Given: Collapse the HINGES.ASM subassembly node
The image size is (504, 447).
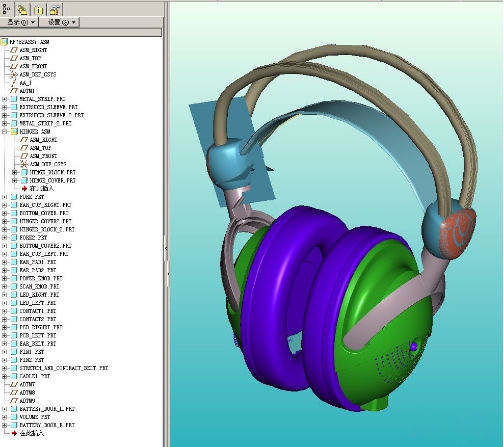Looking at the screenshot, I should coord(4,132).
